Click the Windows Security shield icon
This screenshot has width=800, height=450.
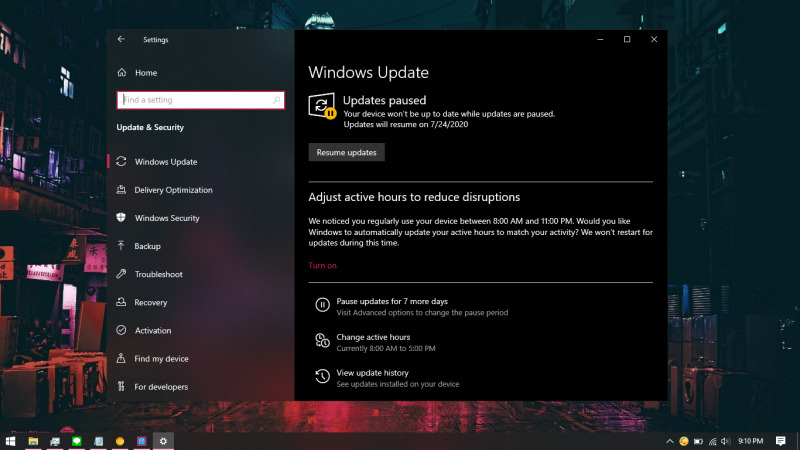(121, 217)
